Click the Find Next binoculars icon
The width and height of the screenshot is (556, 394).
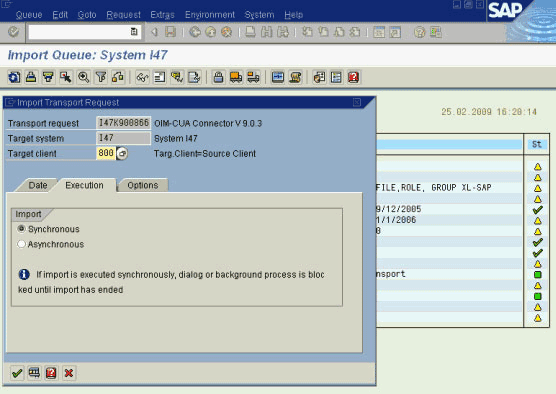(x=283, y=32)
